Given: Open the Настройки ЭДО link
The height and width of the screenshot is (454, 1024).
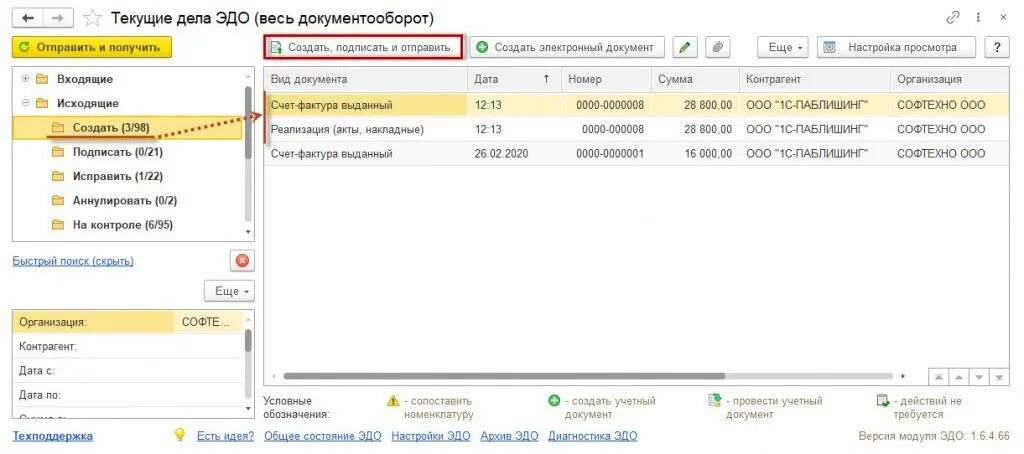Looking at the screenshot, I should click(x=430, y=436).
